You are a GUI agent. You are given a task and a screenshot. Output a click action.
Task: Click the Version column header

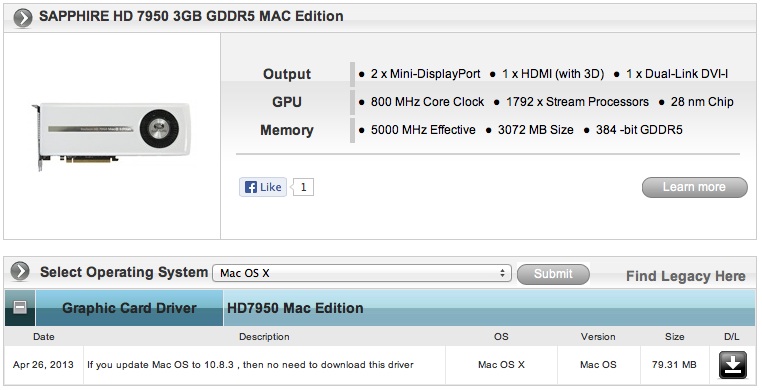click(598, 337)
